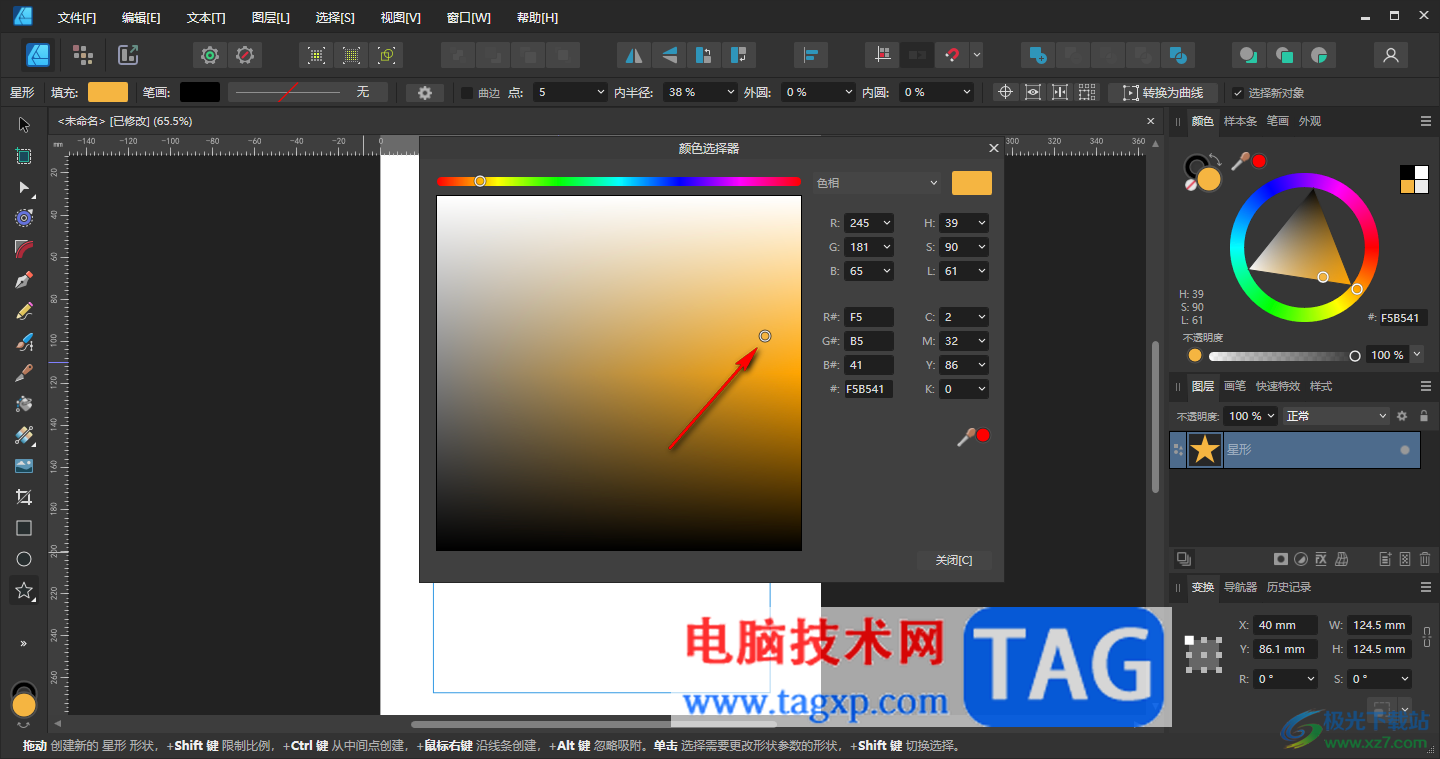Image resolution: width=1440 pixels, height=759 pixels.
Task: Select the Pencil tool
Action: [x=24, y=311]
